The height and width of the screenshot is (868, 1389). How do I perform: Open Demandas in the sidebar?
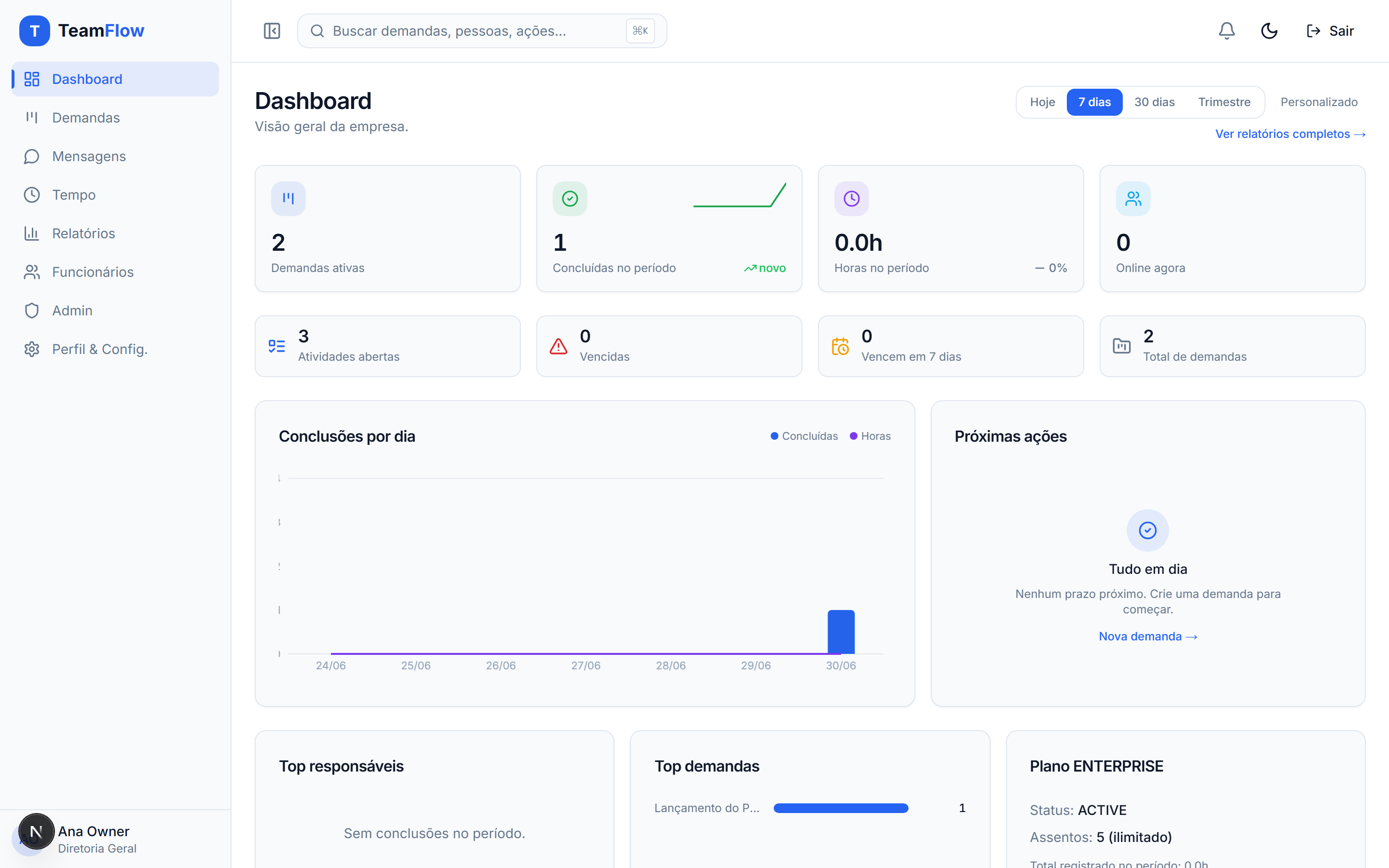coord(115,118)
